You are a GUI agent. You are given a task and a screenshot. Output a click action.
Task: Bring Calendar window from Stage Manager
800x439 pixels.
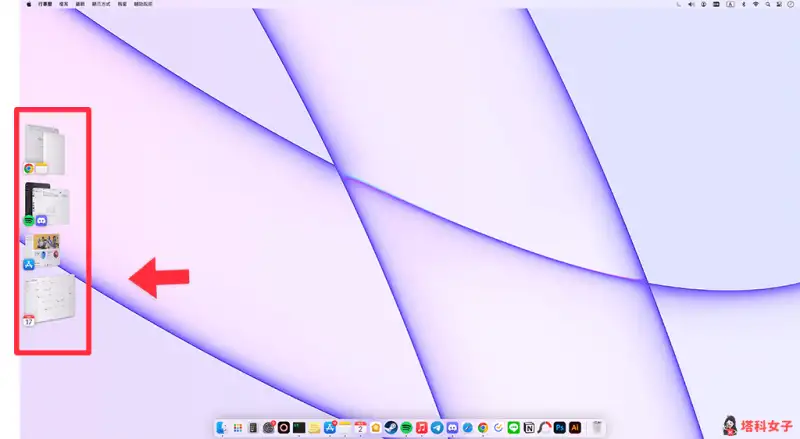pos(49,300)
